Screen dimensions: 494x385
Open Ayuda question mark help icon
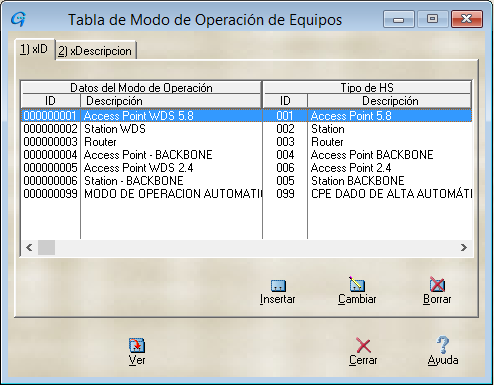[443, 345]
